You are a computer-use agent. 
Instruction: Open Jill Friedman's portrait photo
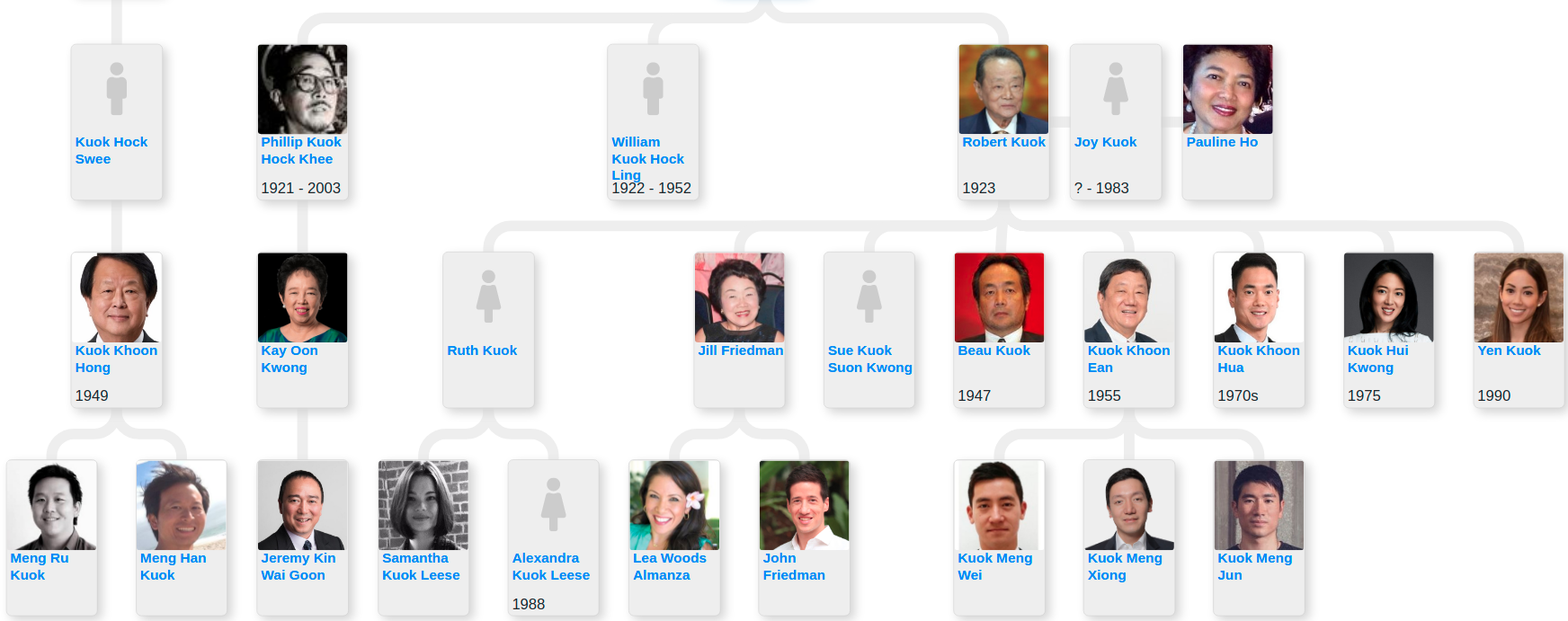tap(740, 297)
